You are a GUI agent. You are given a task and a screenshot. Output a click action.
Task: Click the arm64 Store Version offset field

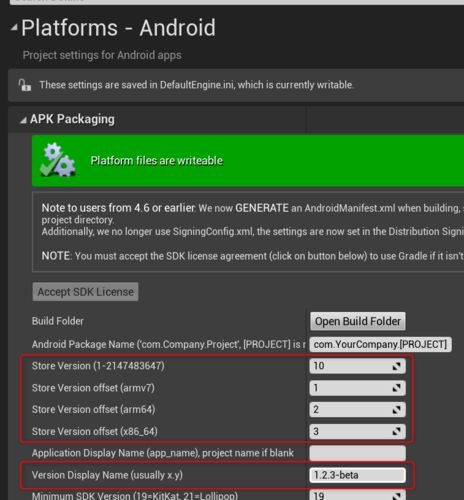(x=357, y=410)
